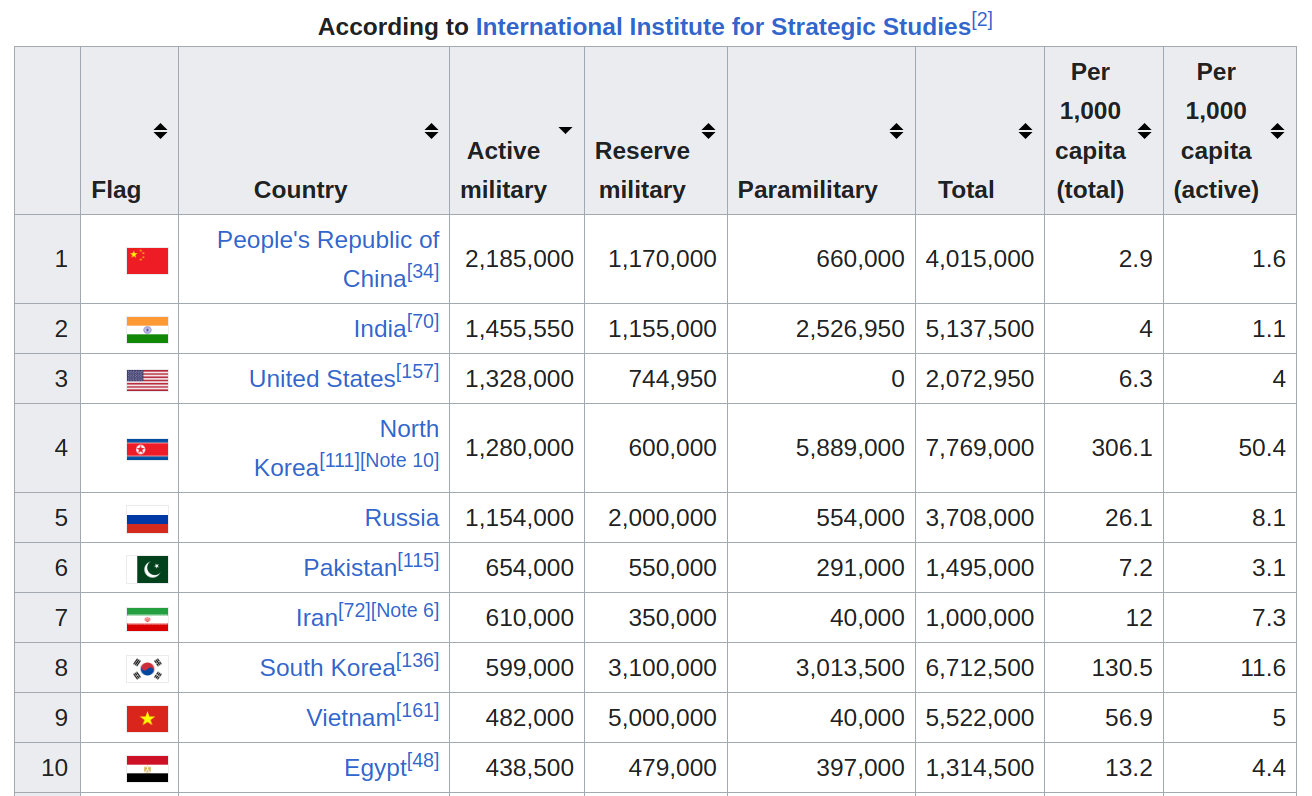Select Pakistan's active military 654,000
This screenshot has height=796, width=1312.
[x=530, y=568]
